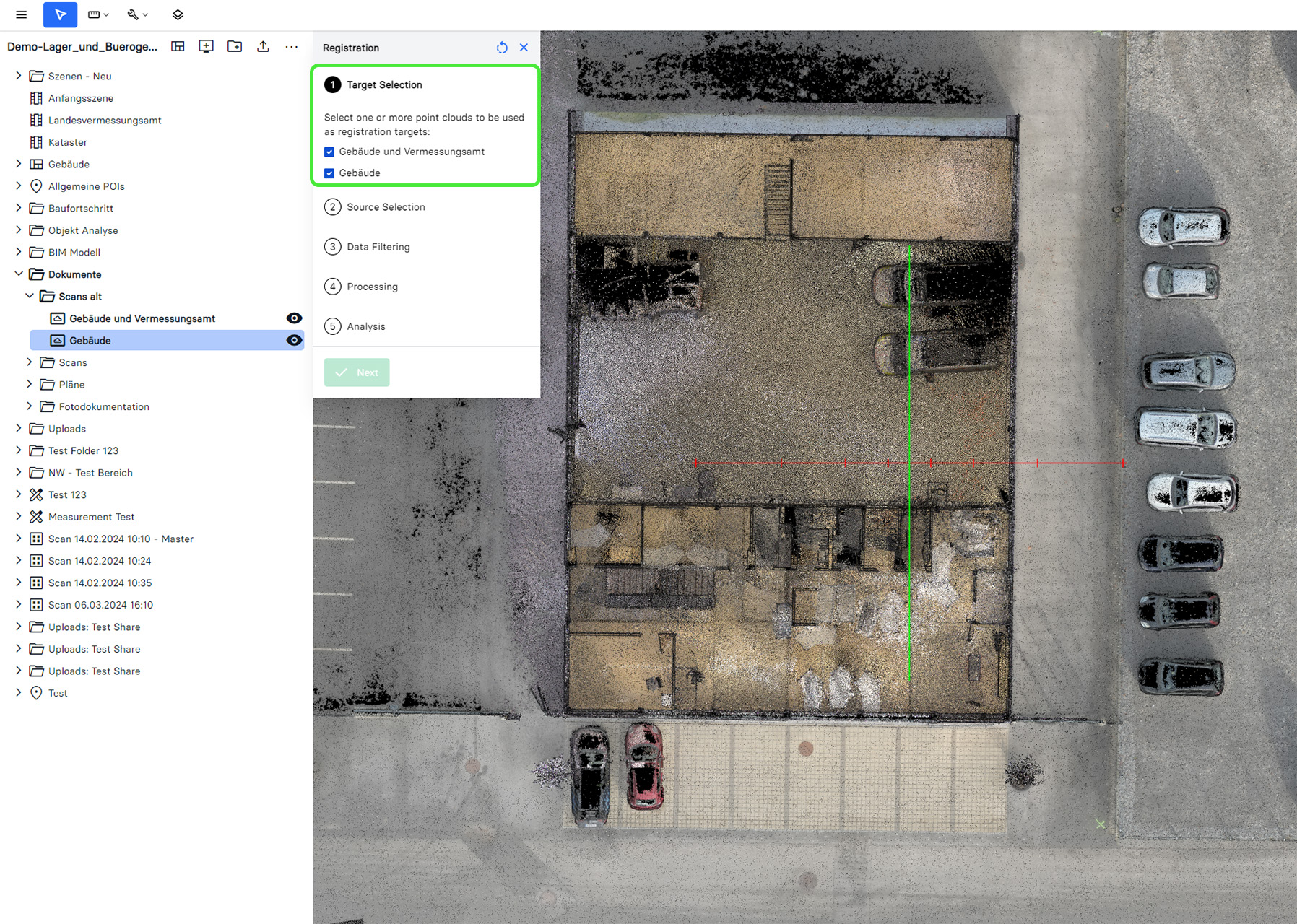The image size is (1297, 924).
Task: Open the wrench tools dropdown
Action: point(137,14)
